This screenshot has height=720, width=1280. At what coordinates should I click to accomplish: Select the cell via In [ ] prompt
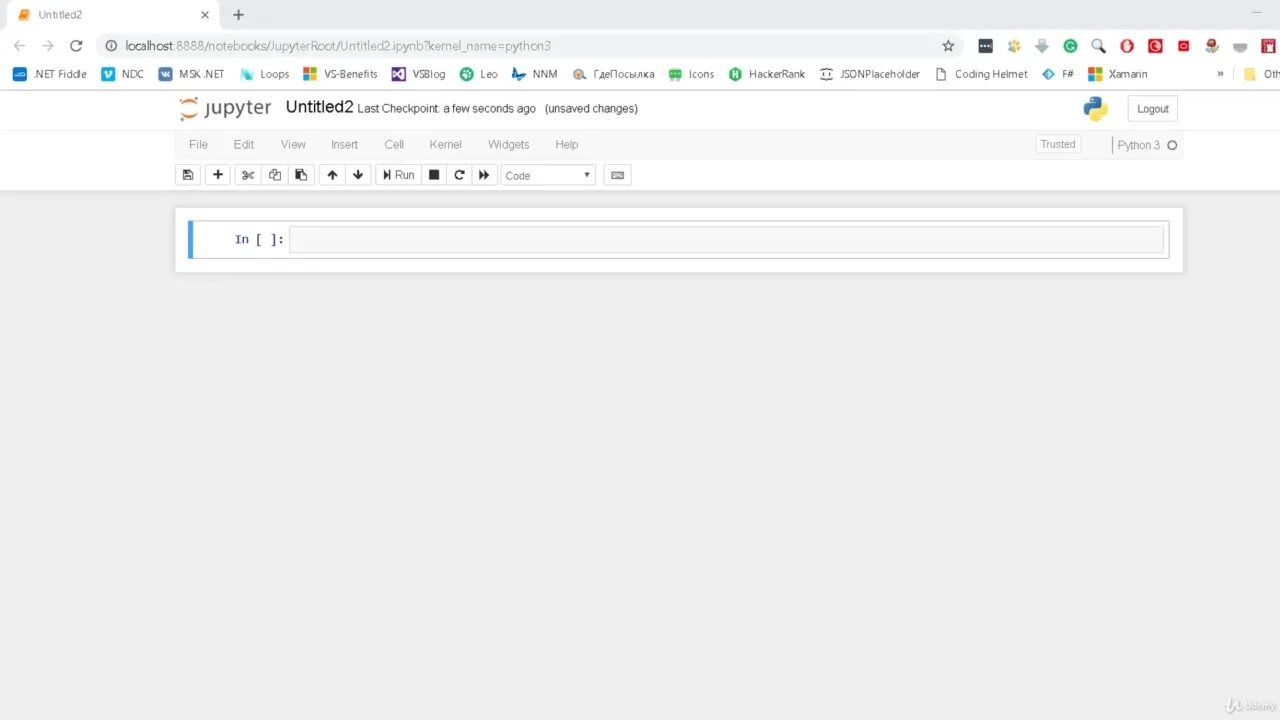click(x=258, y=239)
